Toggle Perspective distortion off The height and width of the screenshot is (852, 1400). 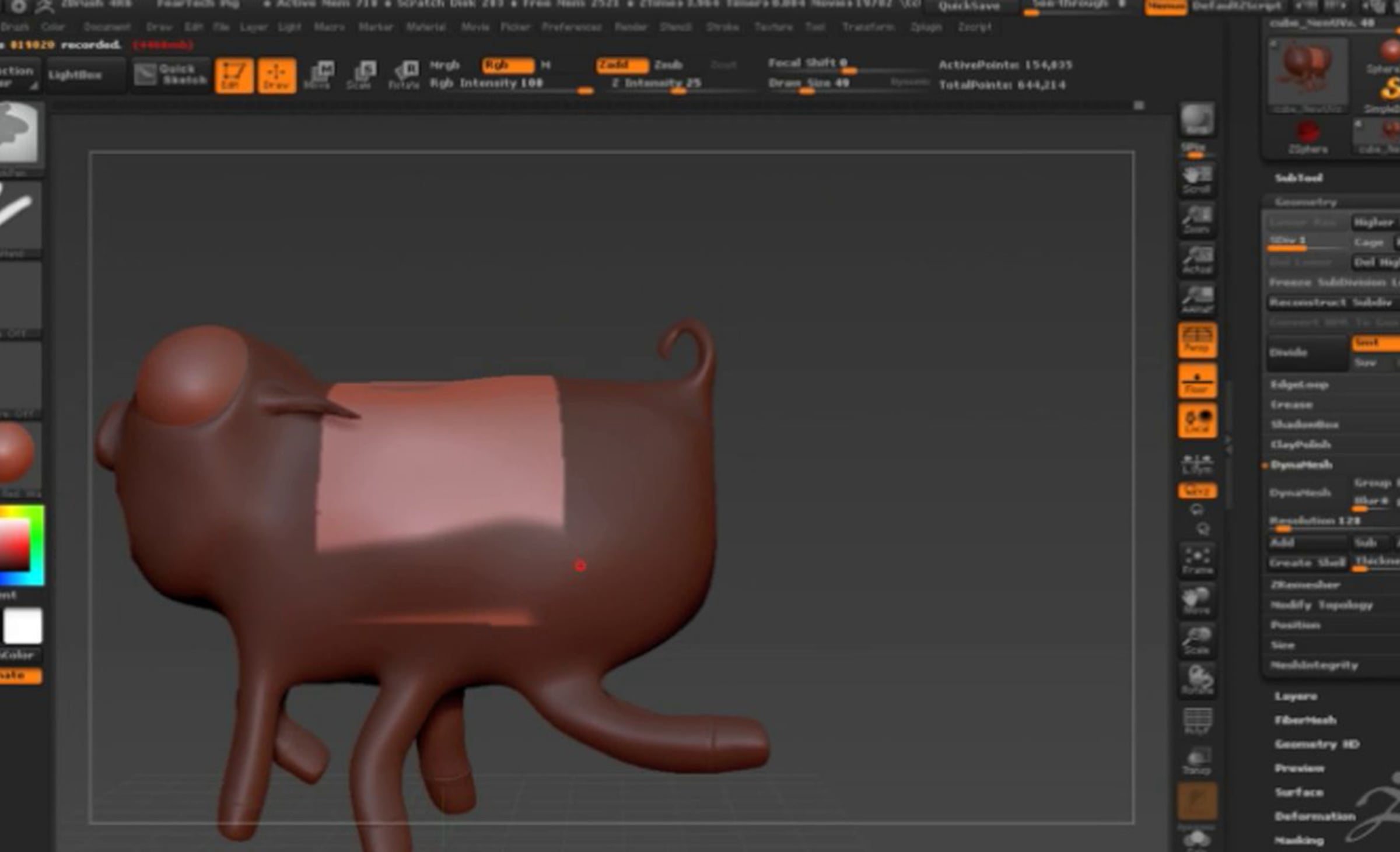coord(1197,339)
